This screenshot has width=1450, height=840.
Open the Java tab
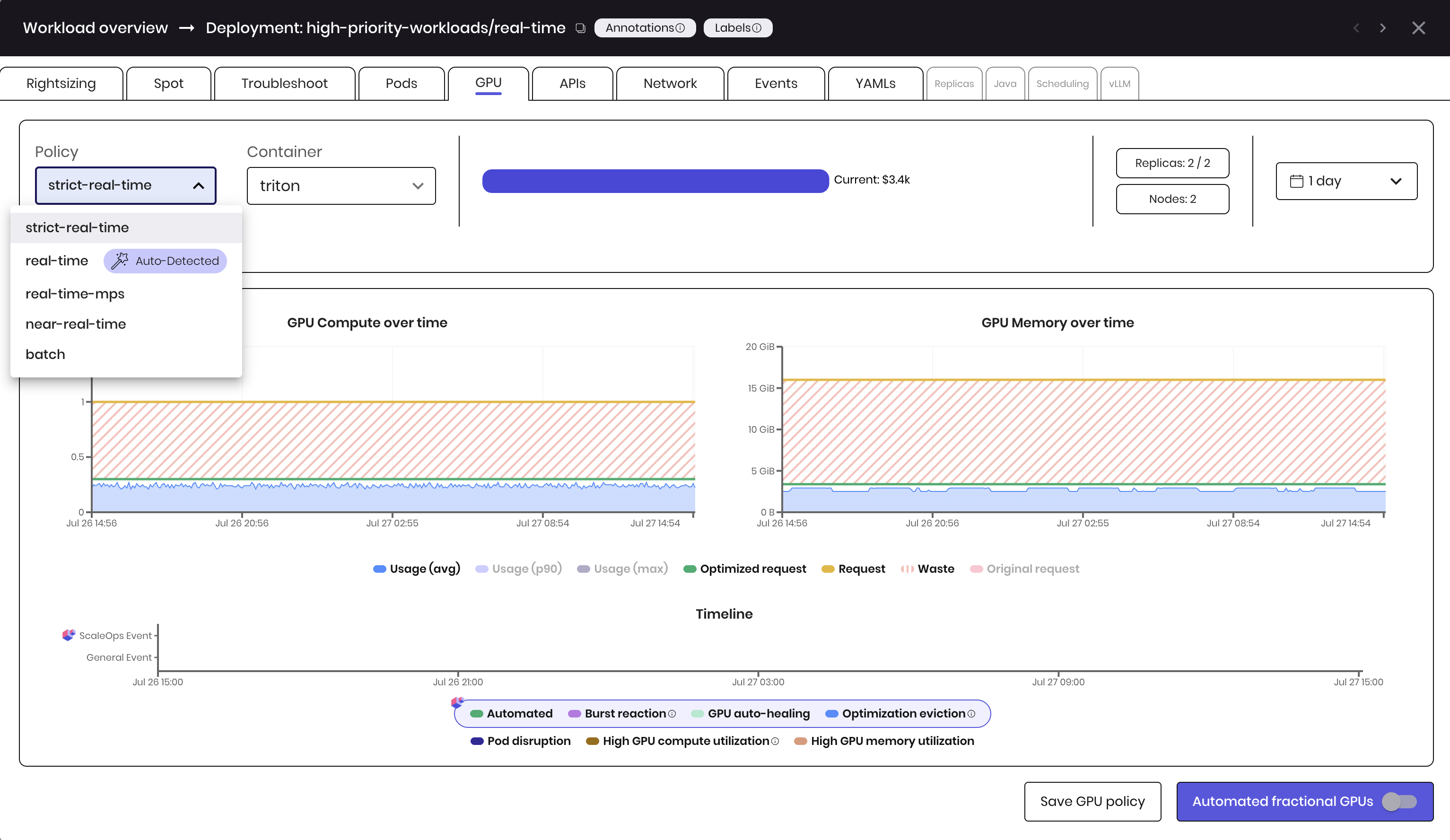[x=1005, y=83]
